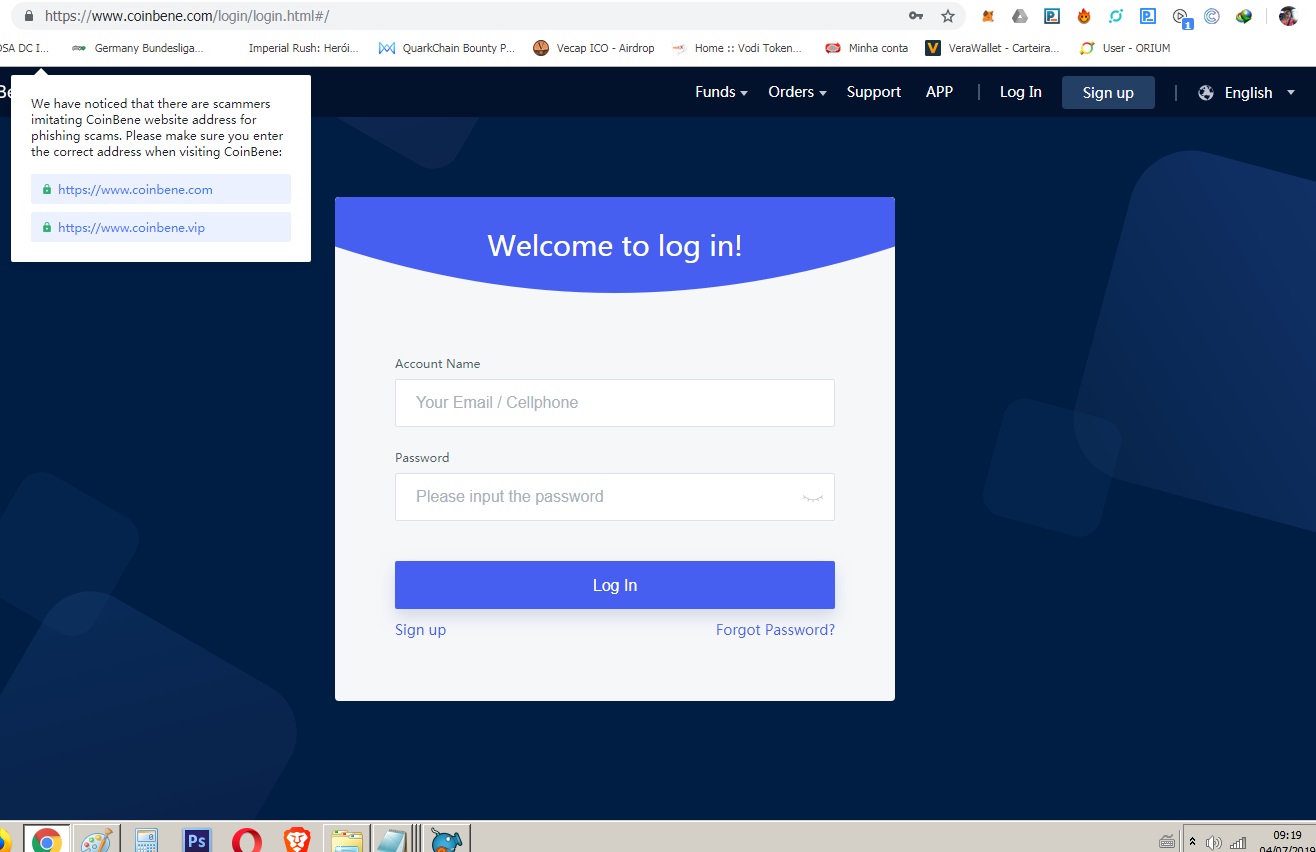Image resolution: width=1316 pixels, height=852 pixels.
Task: Open Paint from the taskbar
Action: click(x=97, y=840)
